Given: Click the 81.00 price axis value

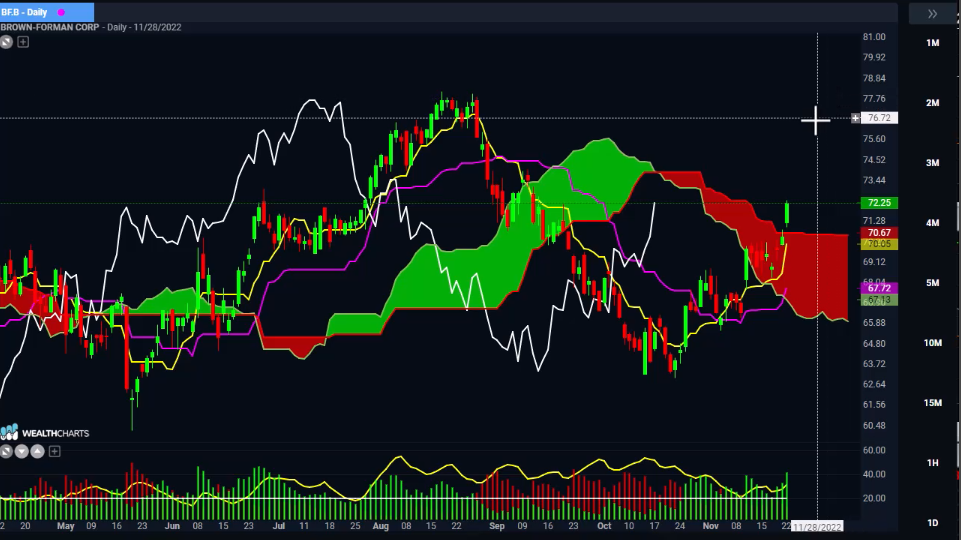Looking at the screenshot, I should pos(874,37).
